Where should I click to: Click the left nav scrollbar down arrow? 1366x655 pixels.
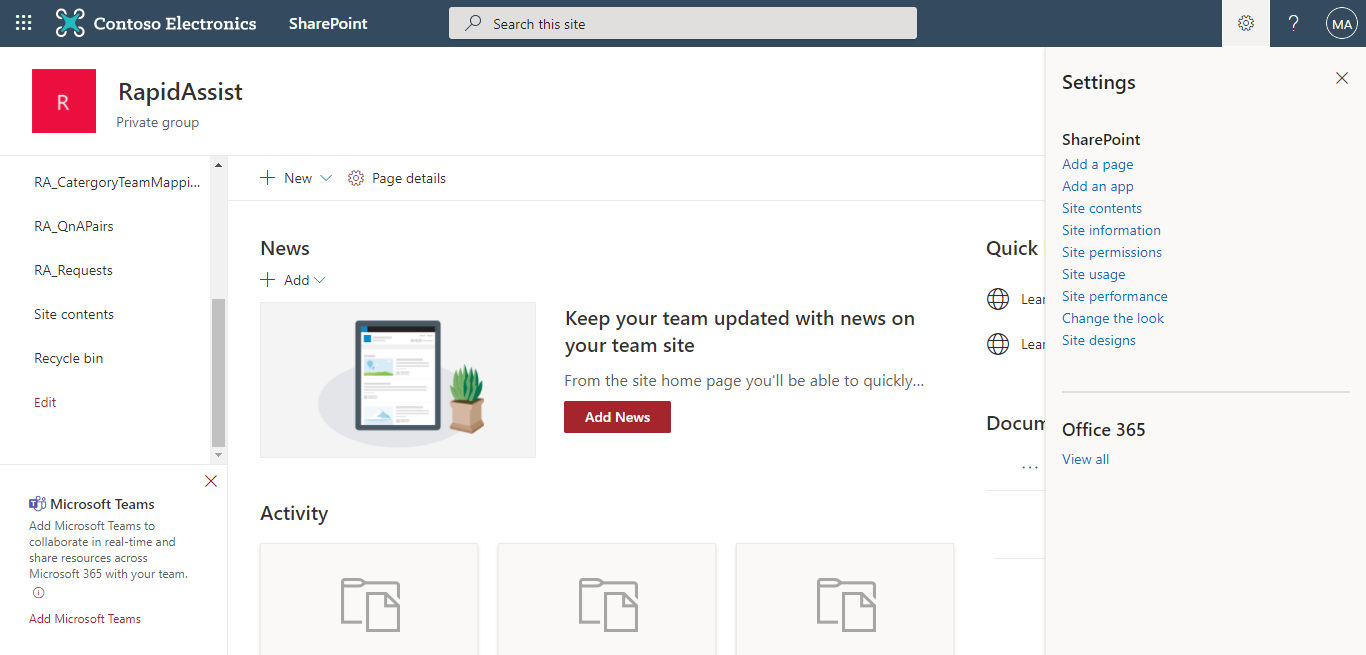(218, 456)
